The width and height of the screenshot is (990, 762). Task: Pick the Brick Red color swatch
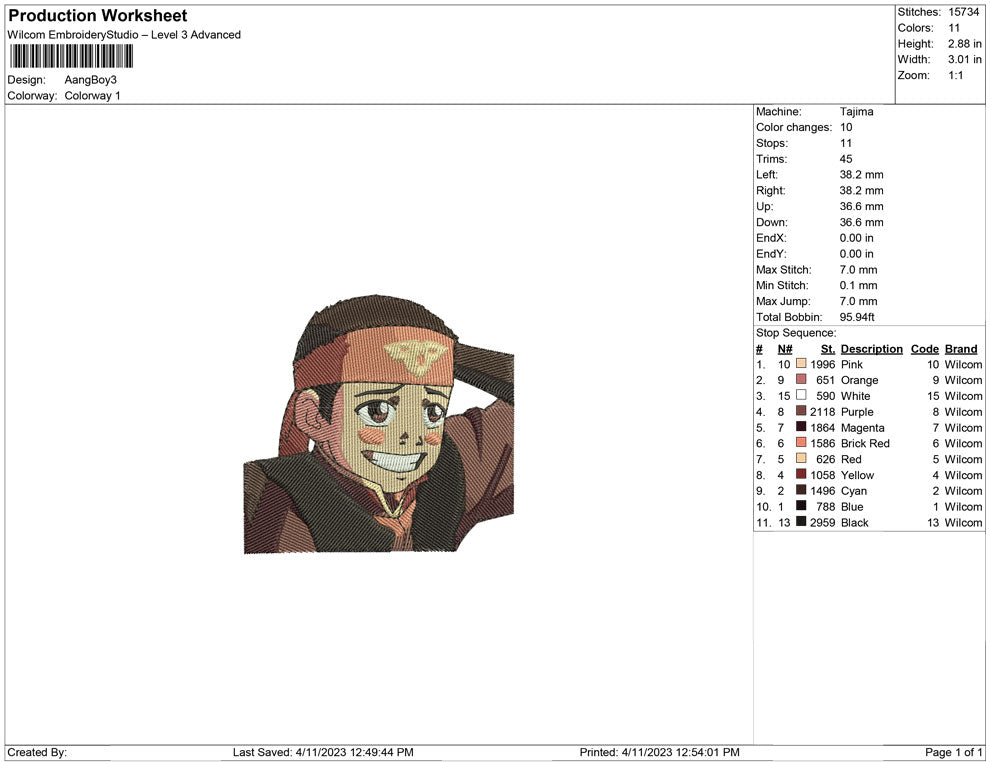pyautogui.click(x=801, y=443)
